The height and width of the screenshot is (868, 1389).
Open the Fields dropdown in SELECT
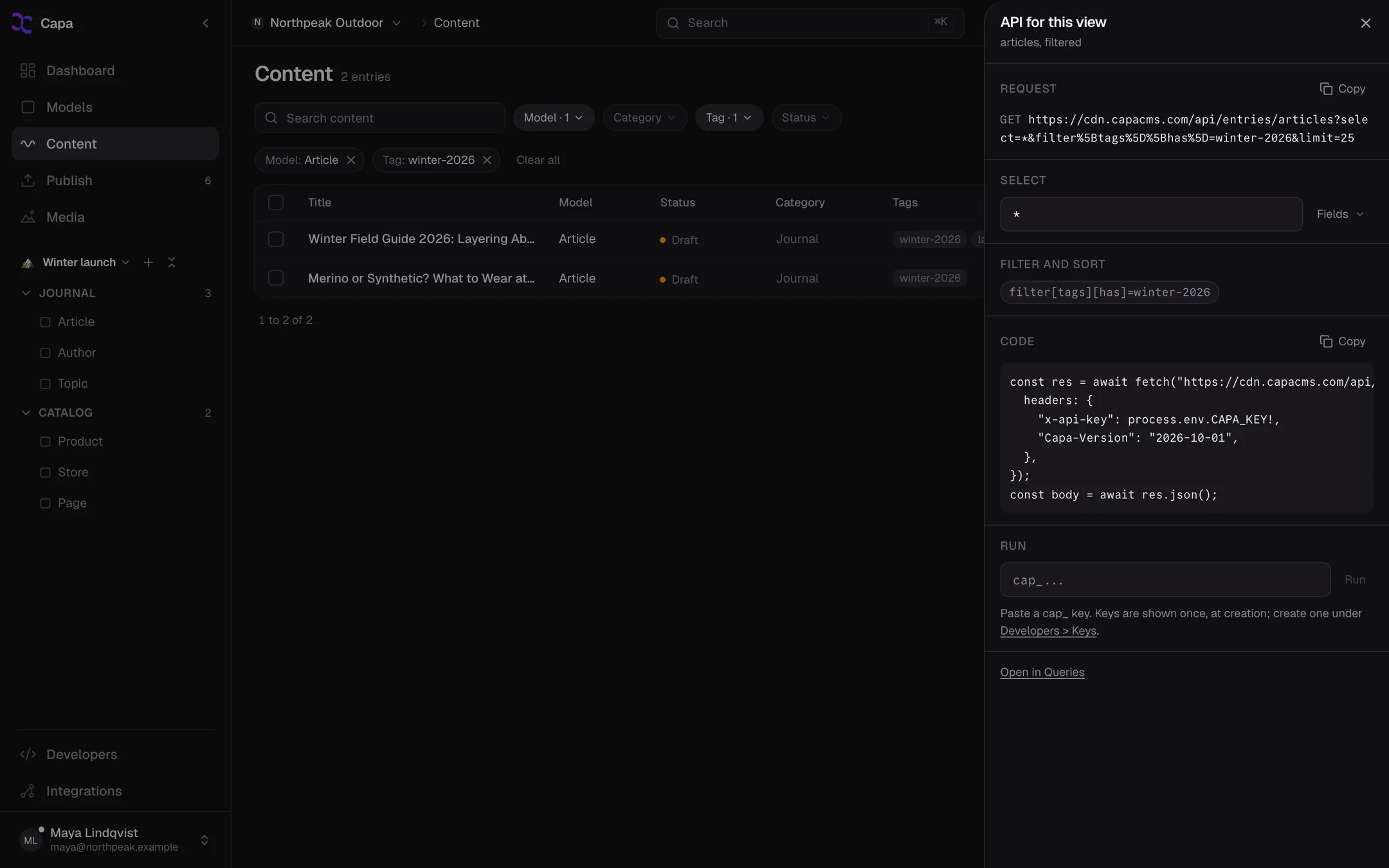(1340, 214)
